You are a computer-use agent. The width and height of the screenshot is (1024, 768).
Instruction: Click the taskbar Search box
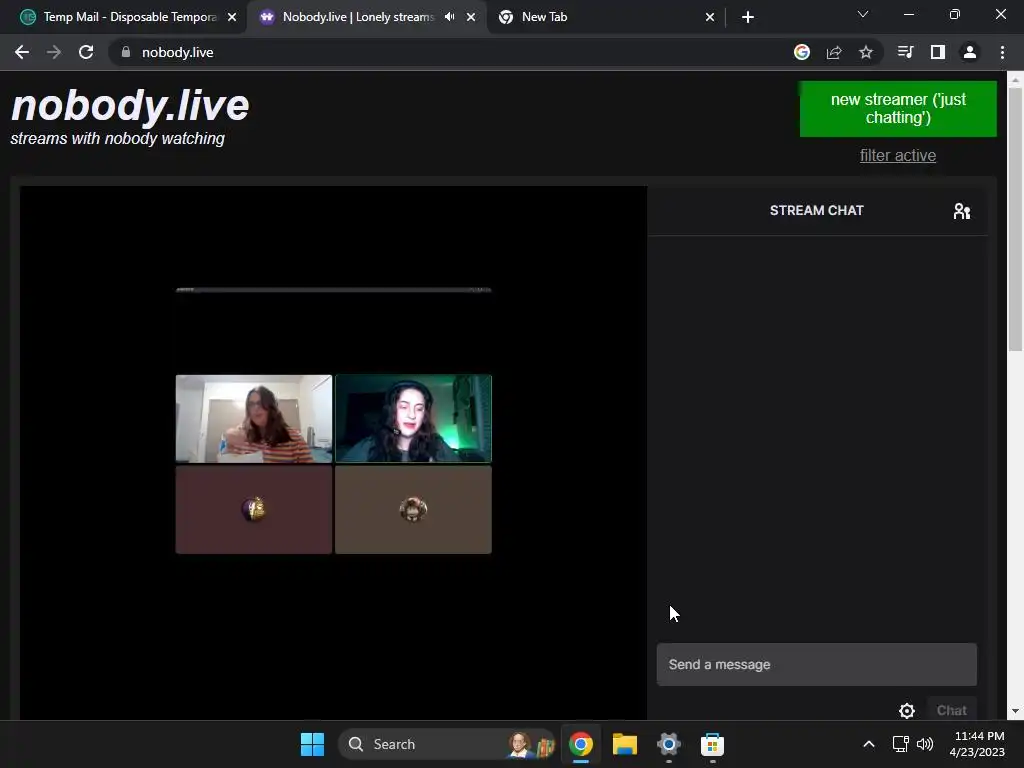[446, 744]
